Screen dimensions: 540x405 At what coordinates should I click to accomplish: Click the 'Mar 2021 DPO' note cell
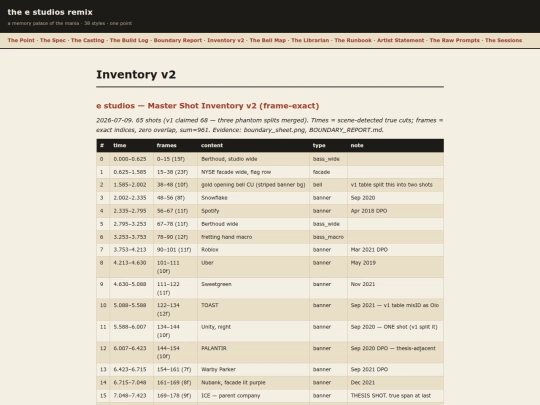coord(395,250)
